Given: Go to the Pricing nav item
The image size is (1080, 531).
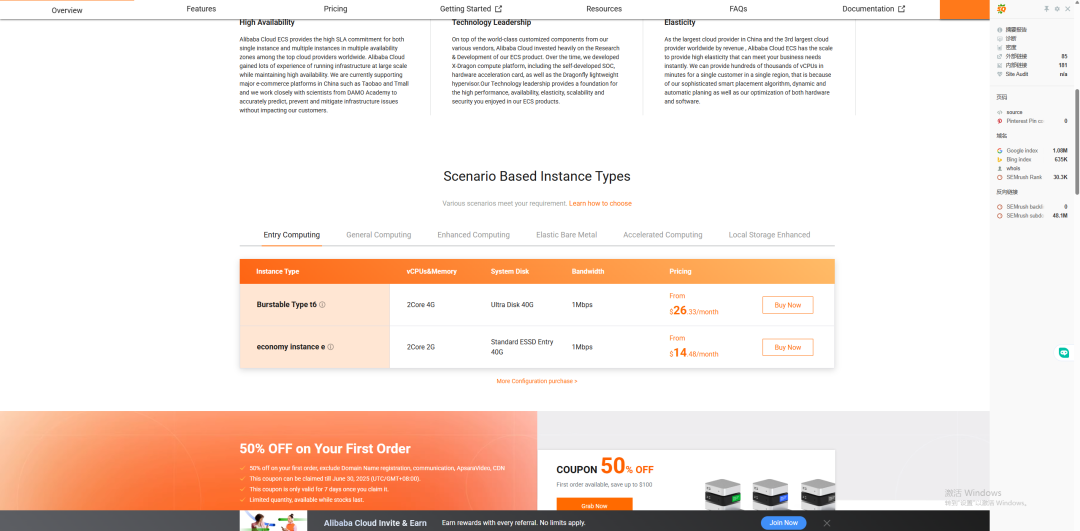Looking at the screenshot, I should click(335, 9).
